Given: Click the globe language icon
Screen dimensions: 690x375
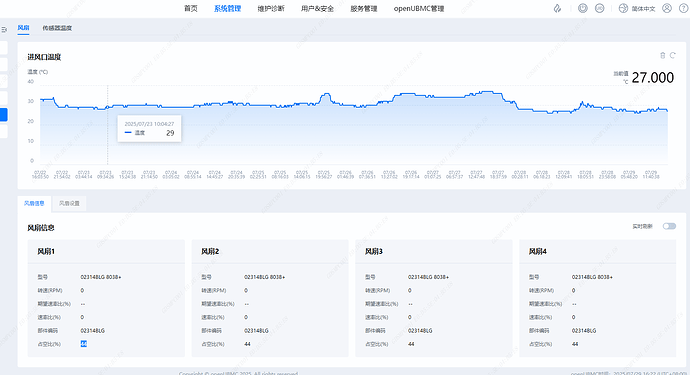Looking at the screenshot, I should pos(623,8).
